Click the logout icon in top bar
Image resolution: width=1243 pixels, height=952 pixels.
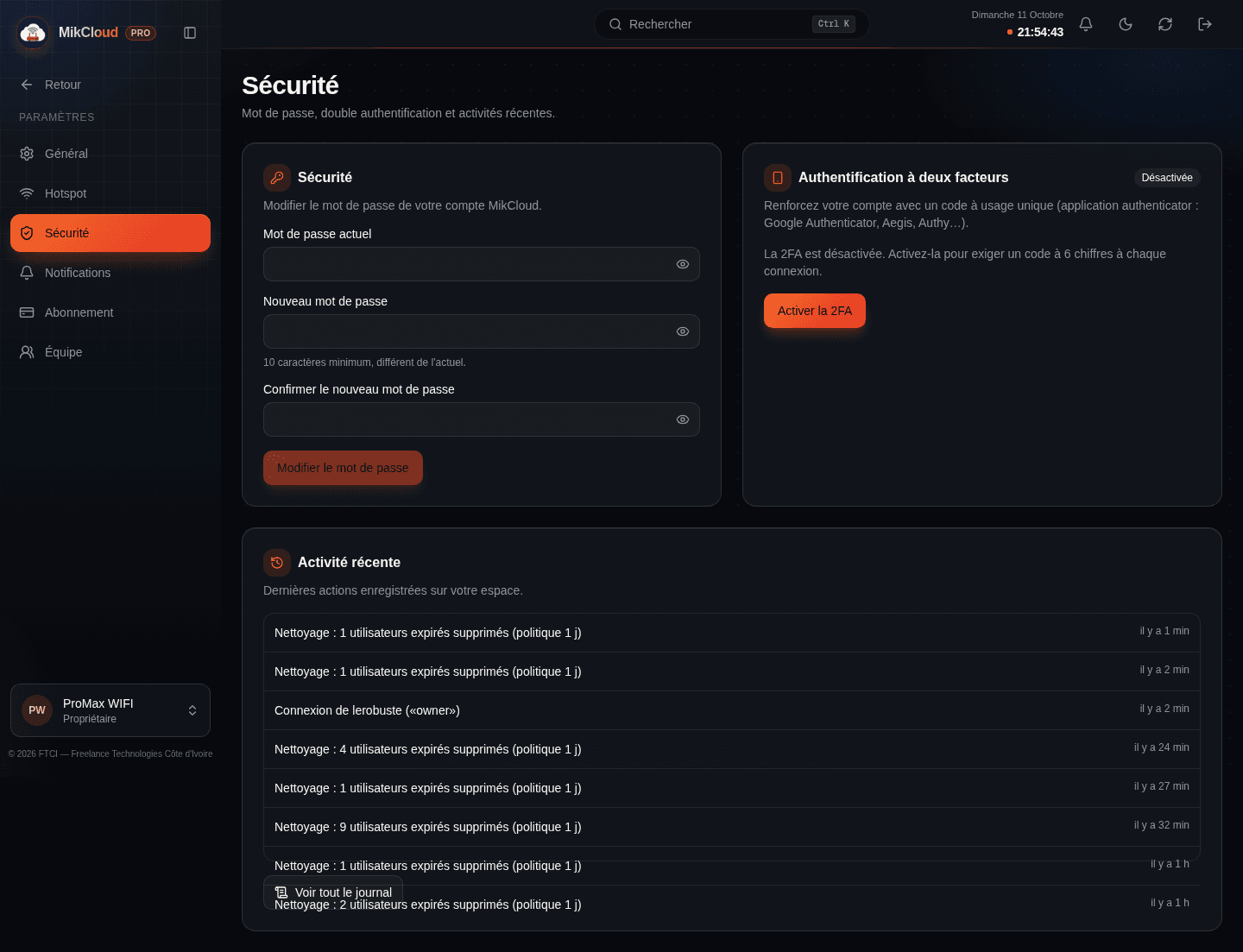tap(1205, 24)
